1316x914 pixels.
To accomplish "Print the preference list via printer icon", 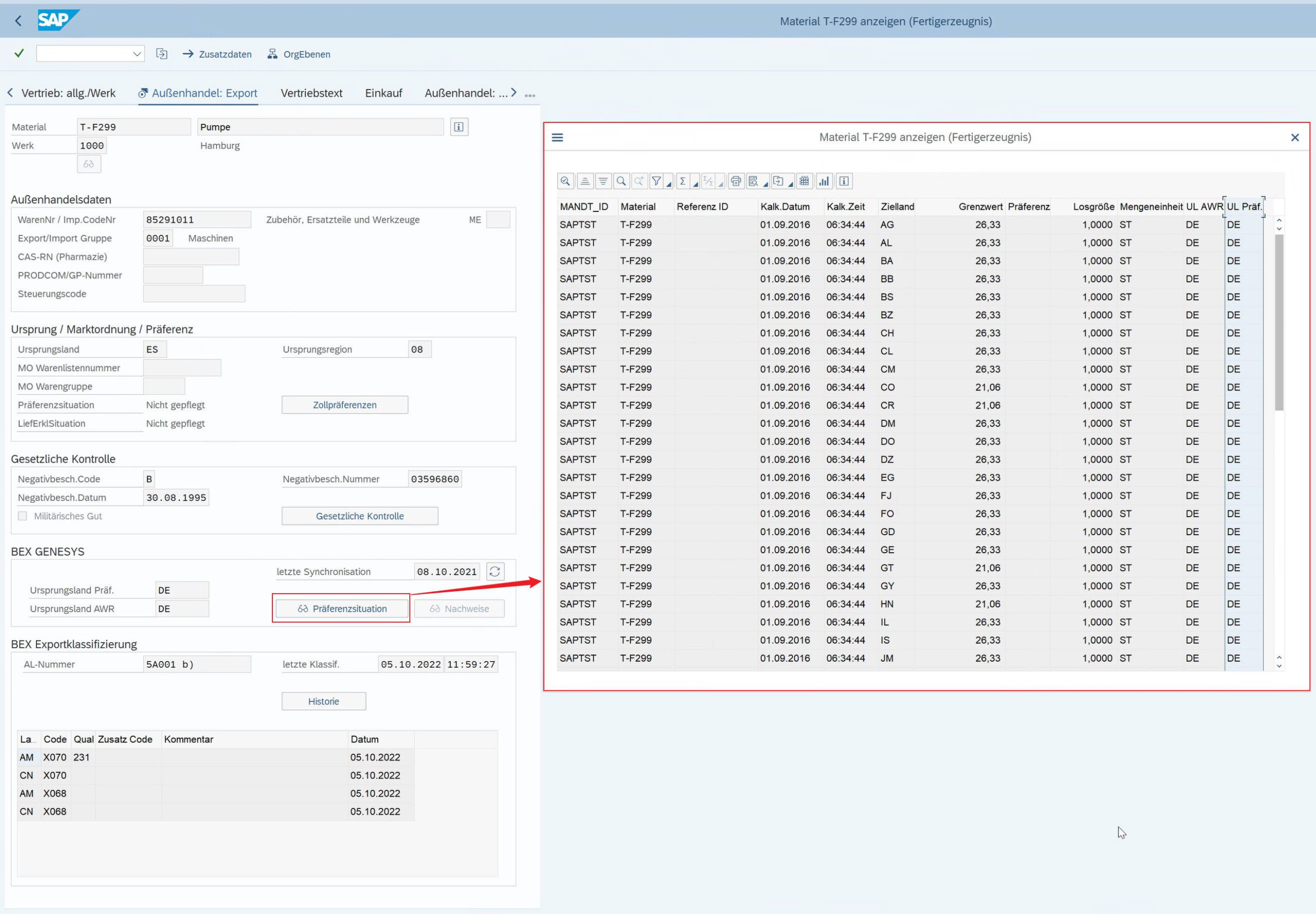I will (736, 181).
